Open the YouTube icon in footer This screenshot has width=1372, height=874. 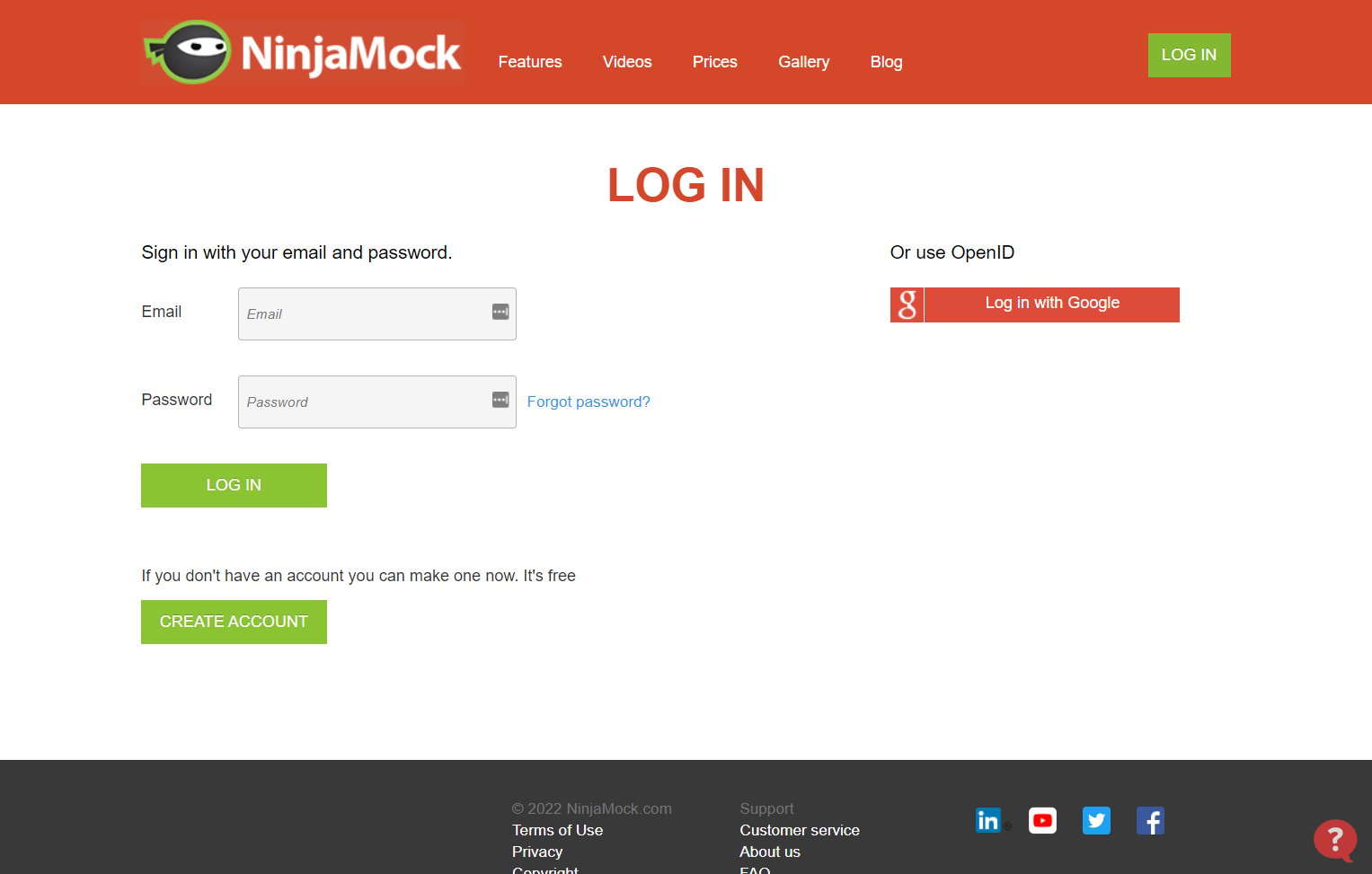(1042, 820)
